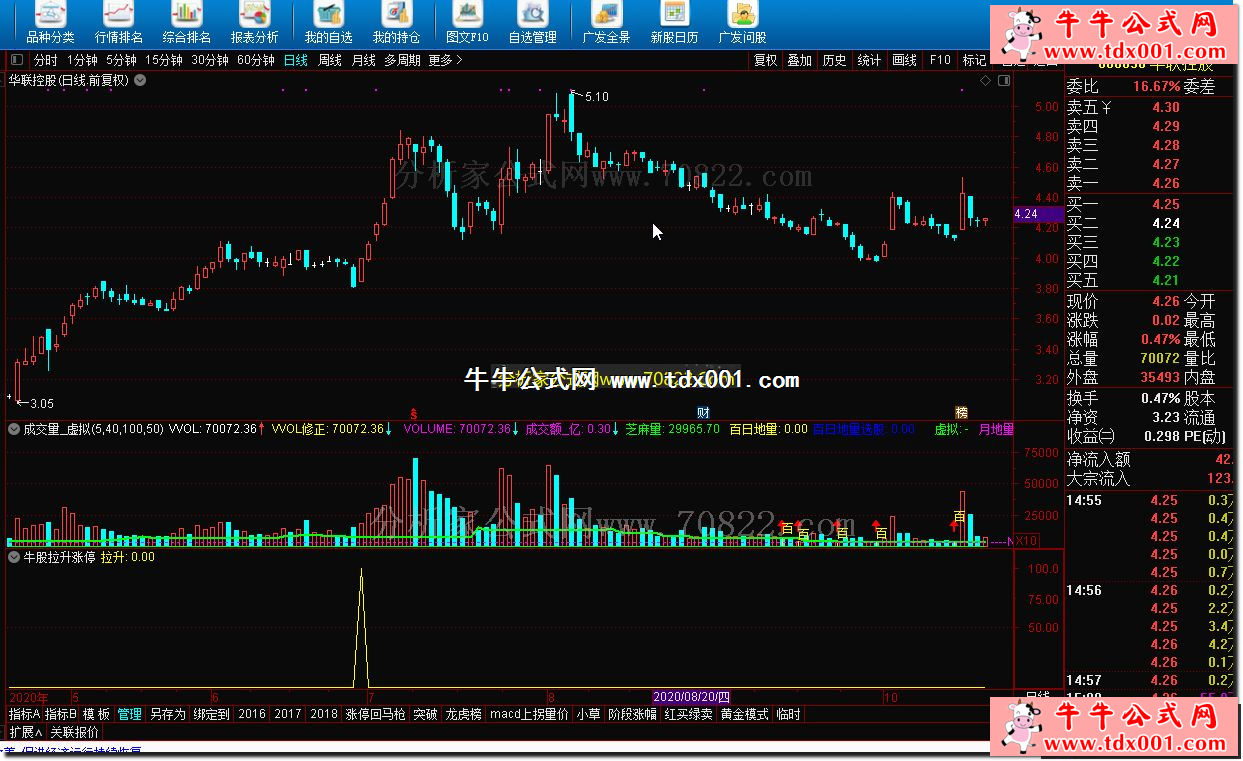This screenshot has width=1243, height=761.
Task: Click the 画线 button
Action: click(x=905, y=60)
